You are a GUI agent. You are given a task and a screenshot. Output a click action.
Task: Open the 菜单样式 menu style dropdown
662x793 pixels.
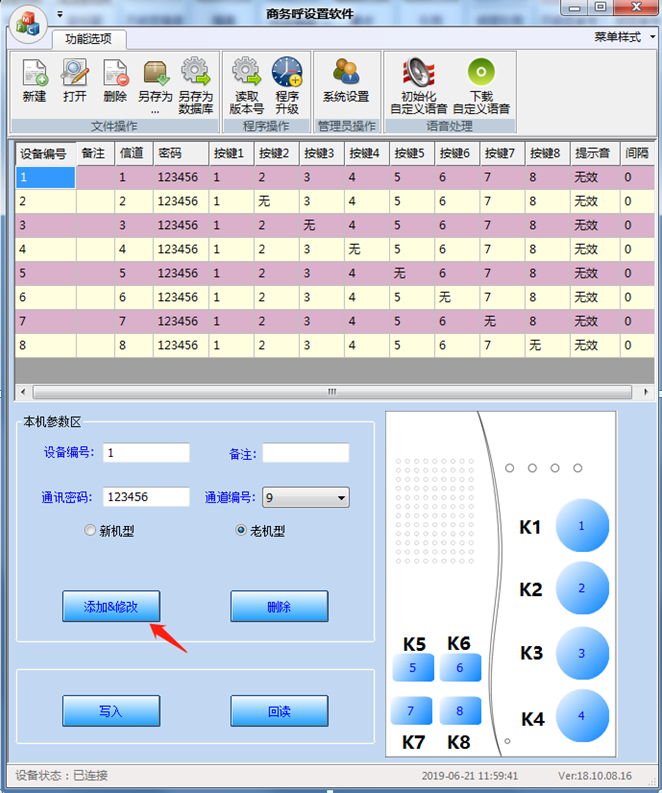tap(623, 37)
